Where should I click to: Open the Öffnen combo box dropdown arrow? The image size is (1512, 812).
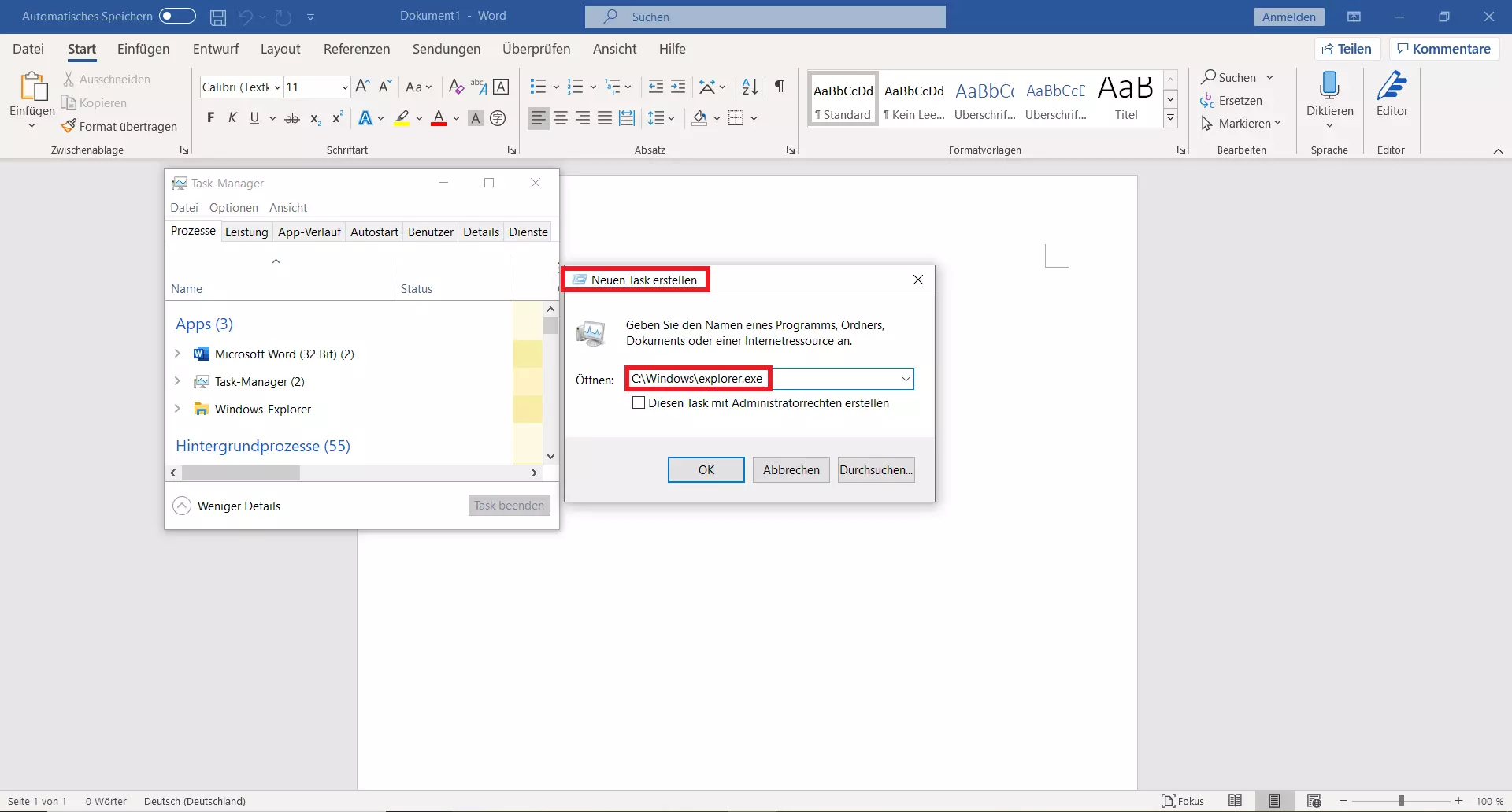[906, 379]
